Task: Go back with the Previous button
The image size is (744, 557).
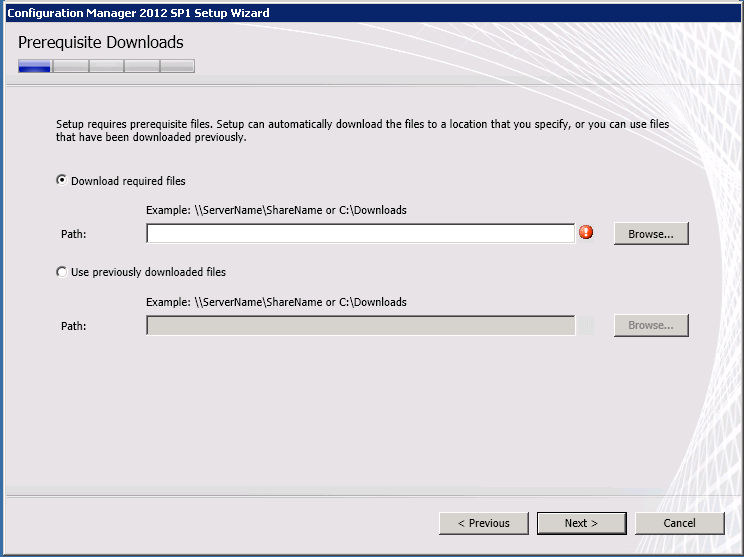Action: tap(484, 523)
